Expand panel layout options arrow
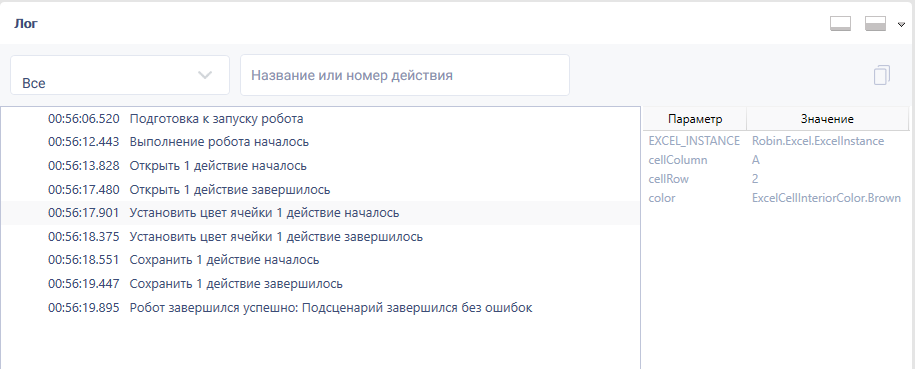Image resolution: width=915 pixels, height=369 pixels. pyautogui.click(x=901, y=25)
